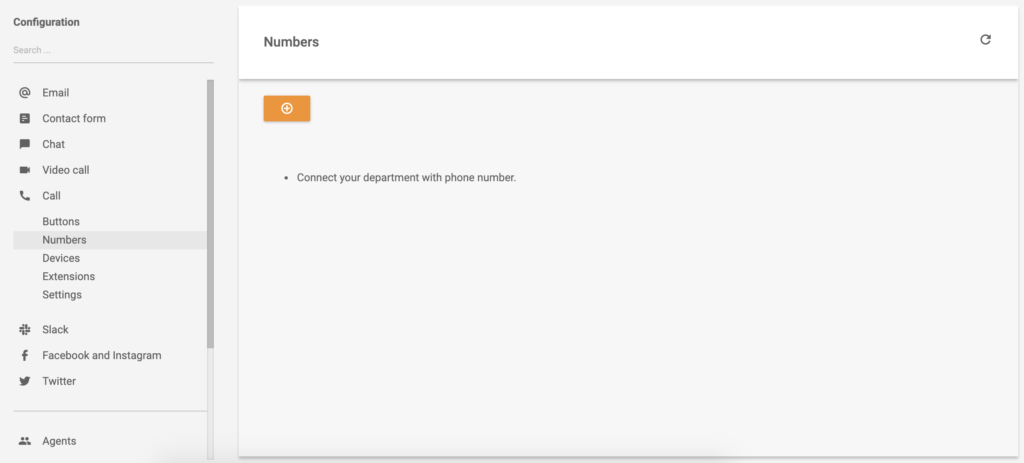Click the Slack logo icon
Viewport: 1024px width, 463px height.
(25, 330)
